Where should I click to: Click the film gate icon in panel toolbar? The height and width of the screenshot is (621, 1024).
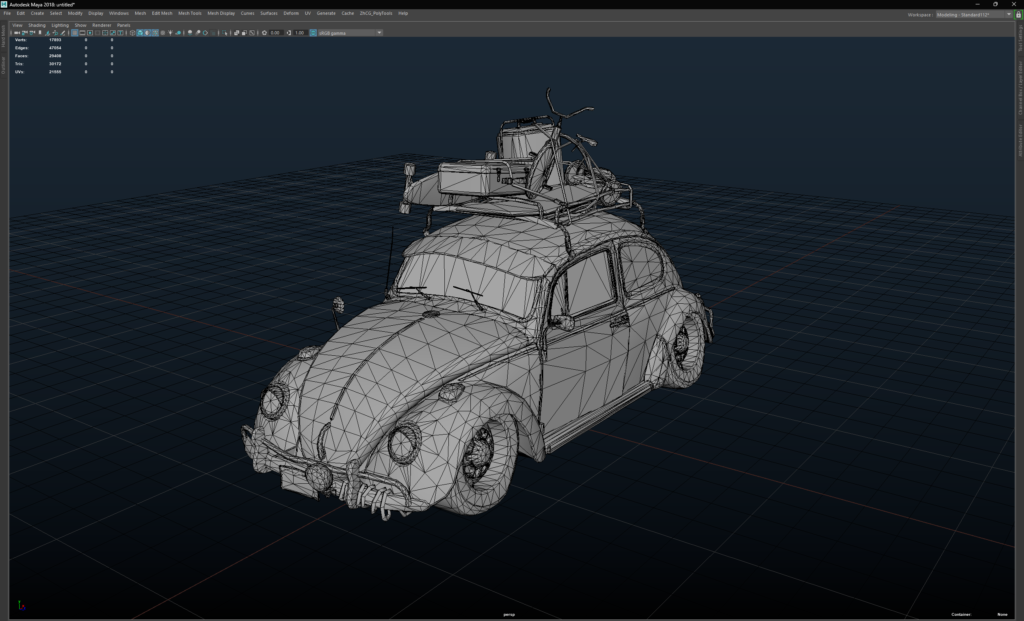coord(83,33)
